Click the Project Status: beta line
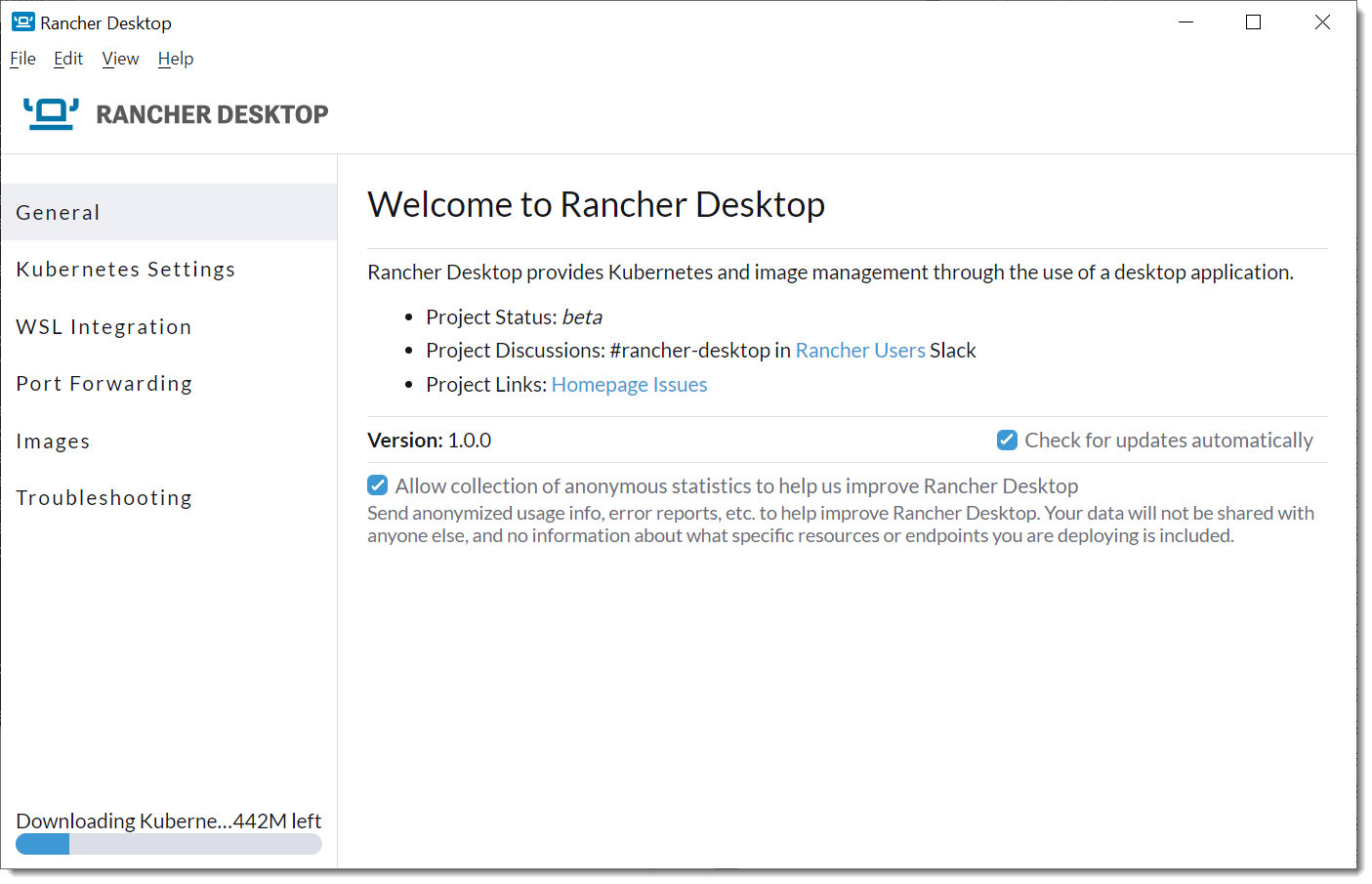The height and width of the screenshot is (884, 1372). 514,316
